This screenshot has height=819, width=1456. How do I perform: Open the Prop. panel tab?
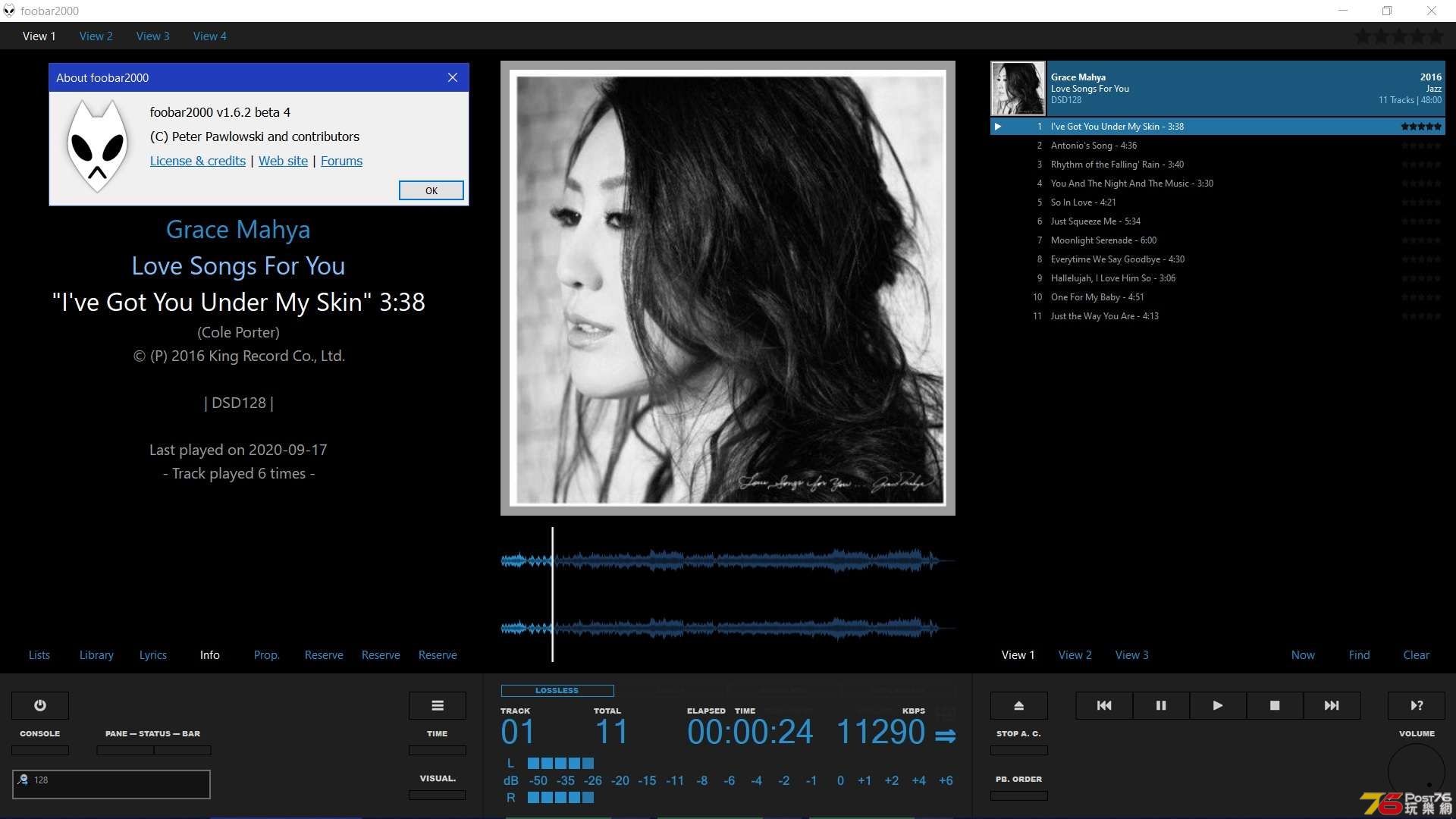pyautogui.click(x=267, y=654)
